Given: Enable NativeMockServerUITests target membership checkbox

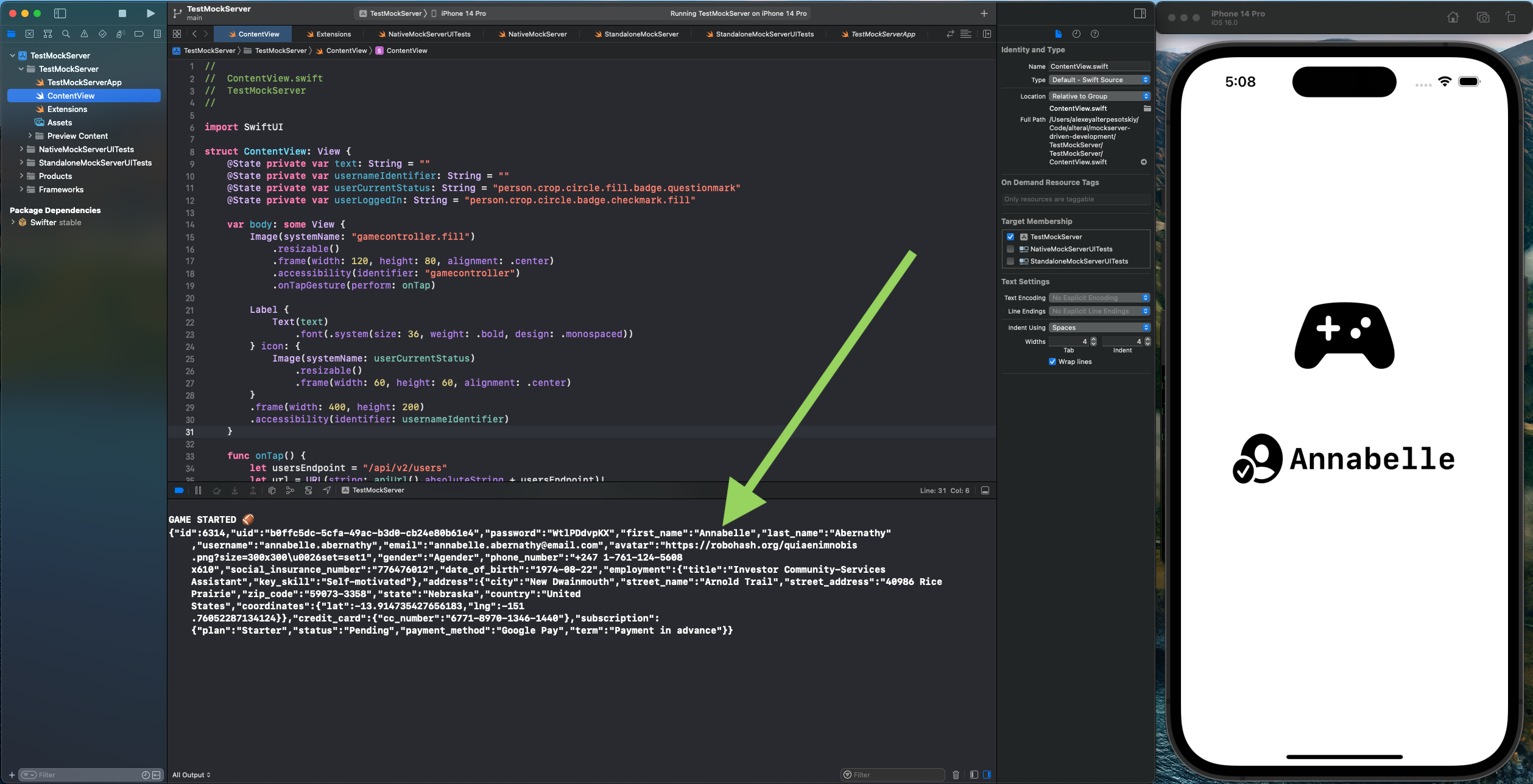Looking at the screenshot, I should coord(1010,249).
